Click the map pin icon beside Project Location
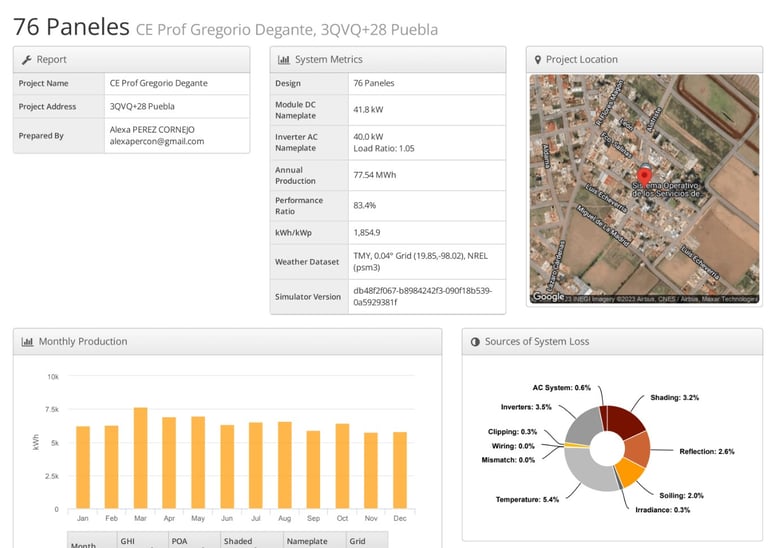Viewport: 768px width, 548px height. (538, 60)
